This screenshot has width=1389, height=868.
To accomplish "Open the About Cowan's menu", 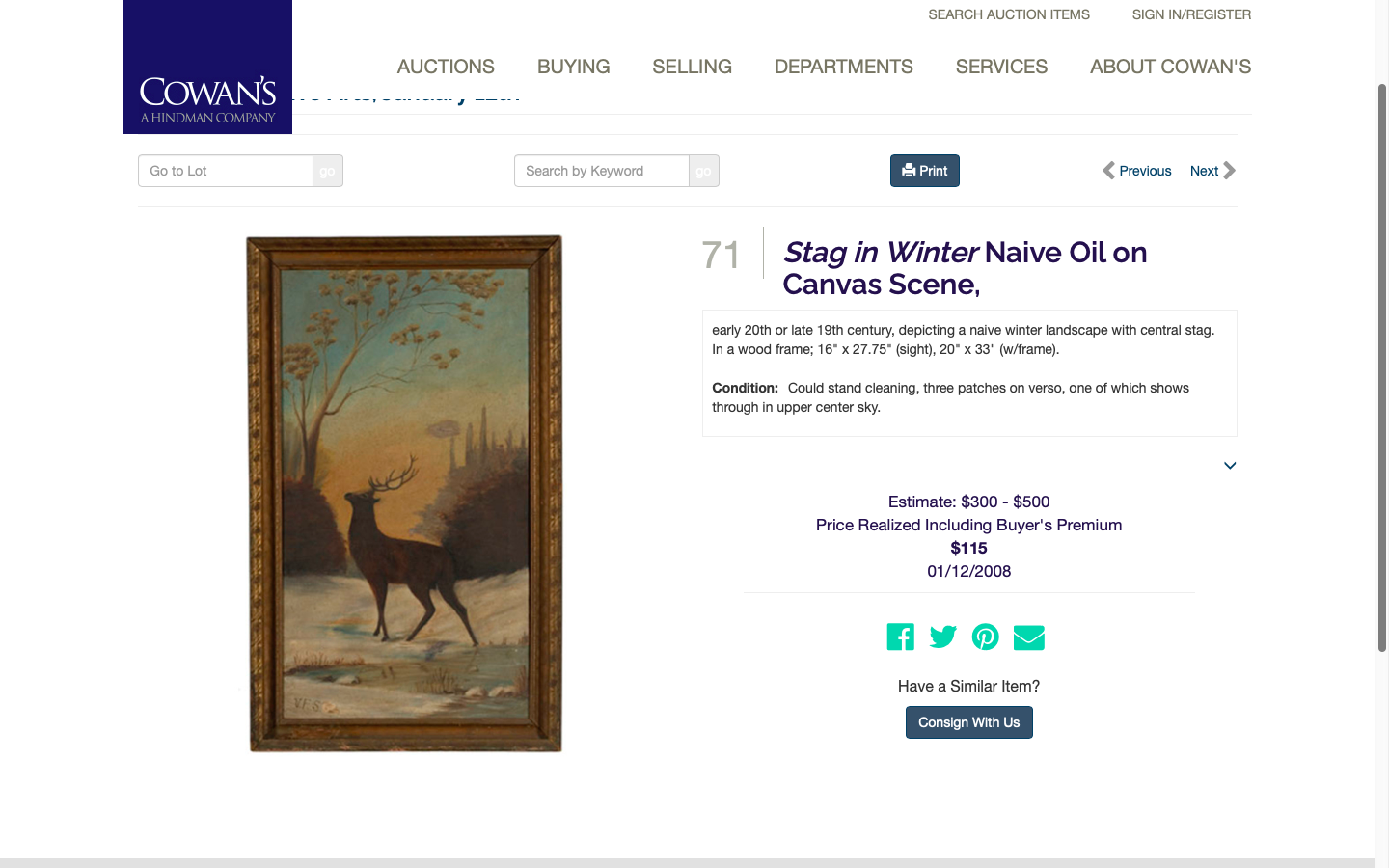I will point(1170,67).
